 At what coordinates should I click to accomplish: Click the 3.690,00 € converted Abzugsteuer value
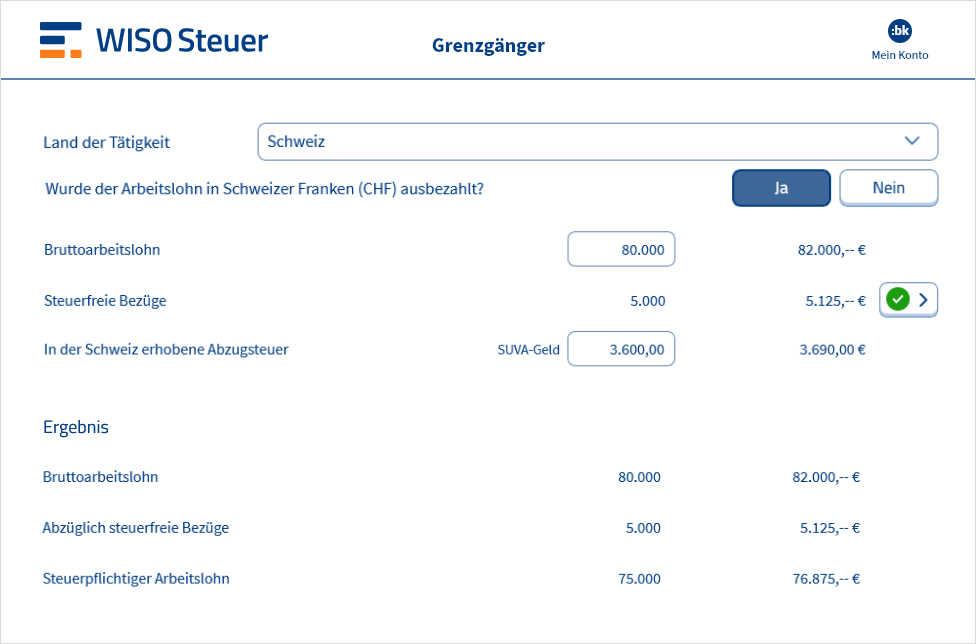pyautogui.click(x=832, y=350)
